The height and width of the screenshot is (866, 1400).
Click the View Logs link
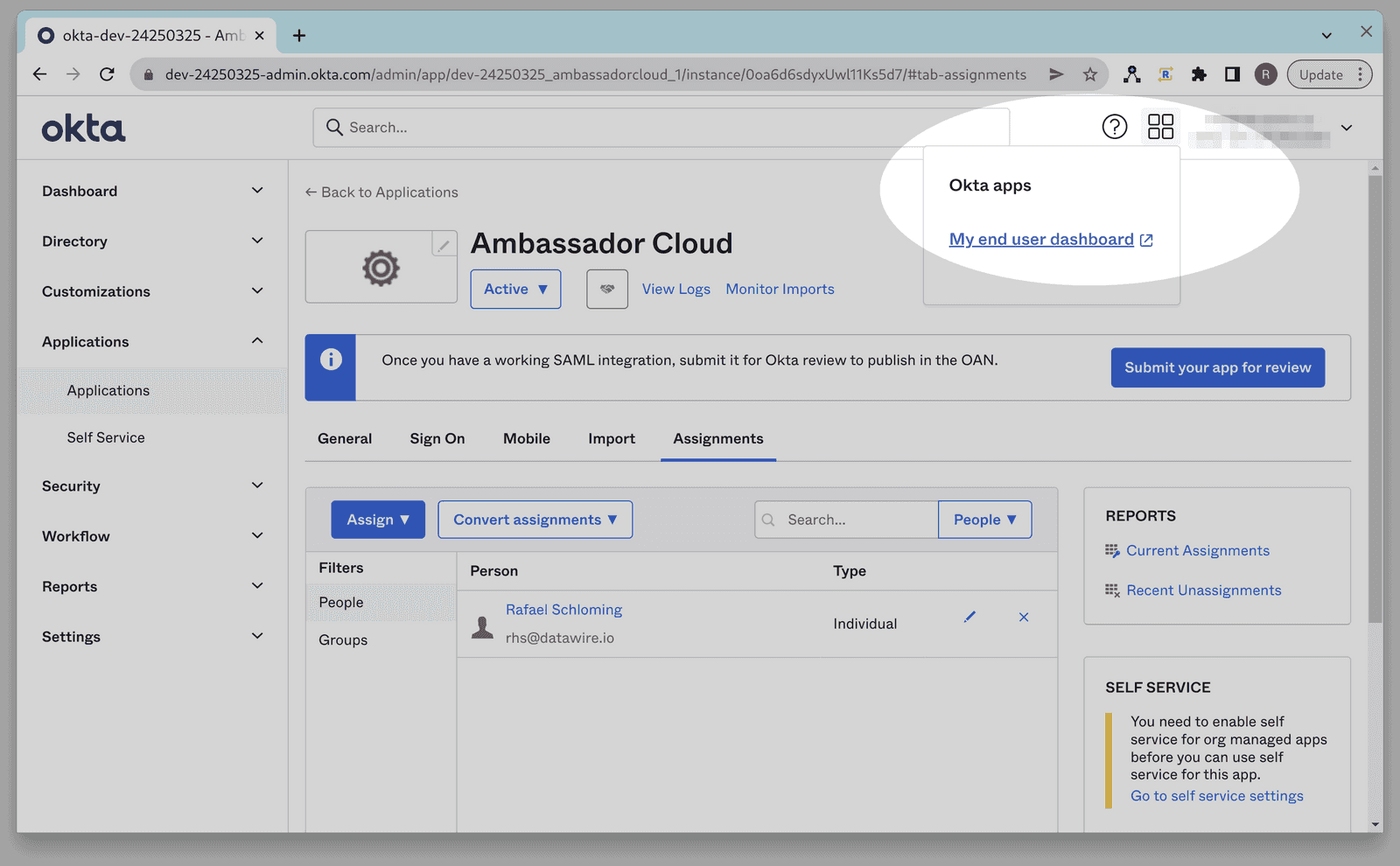676,289
